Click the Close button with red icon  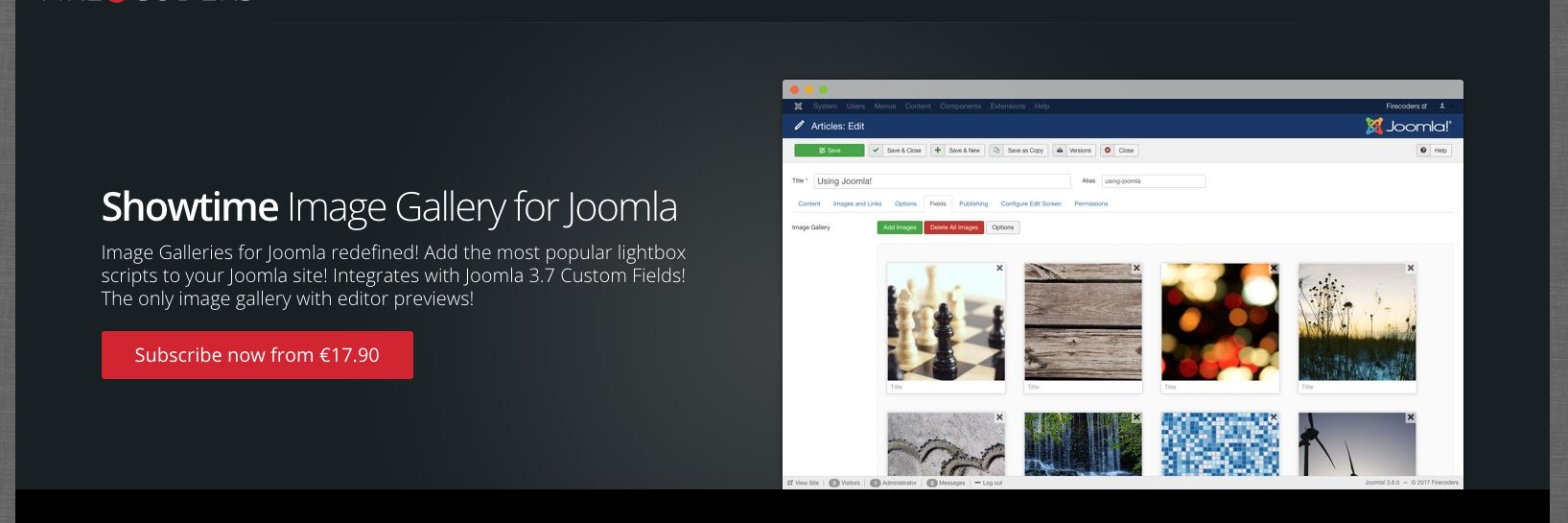coord(1119,151)
